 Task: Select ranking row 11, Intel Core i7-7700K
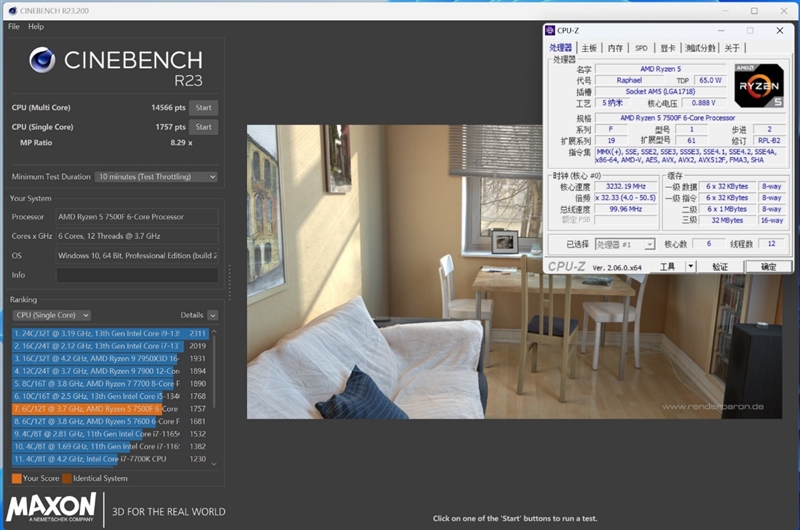[x=110, y=459]
